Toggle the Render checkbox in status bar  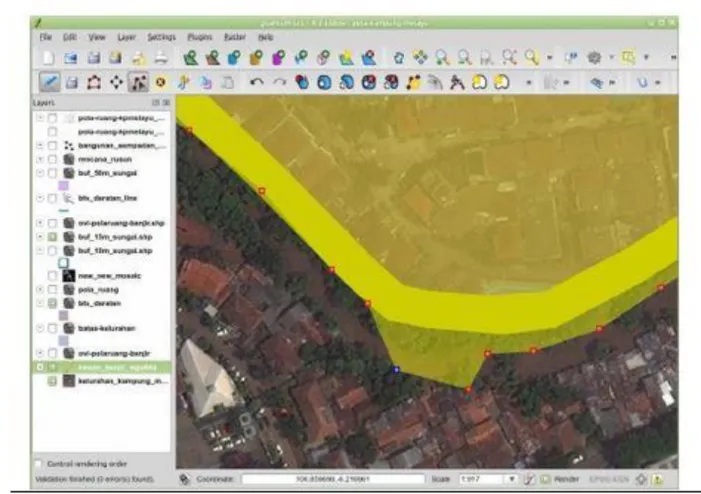click(545, 479)
